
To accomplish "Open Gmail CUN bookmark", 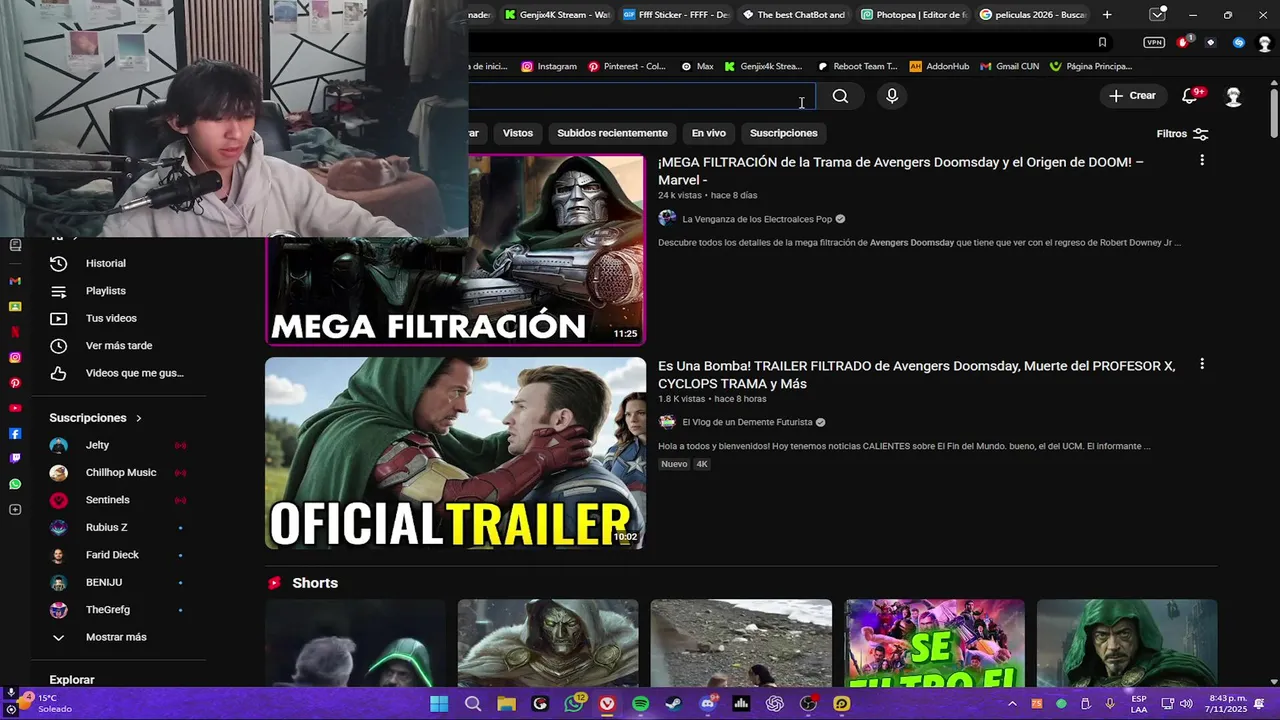I will click(1008, 66).
